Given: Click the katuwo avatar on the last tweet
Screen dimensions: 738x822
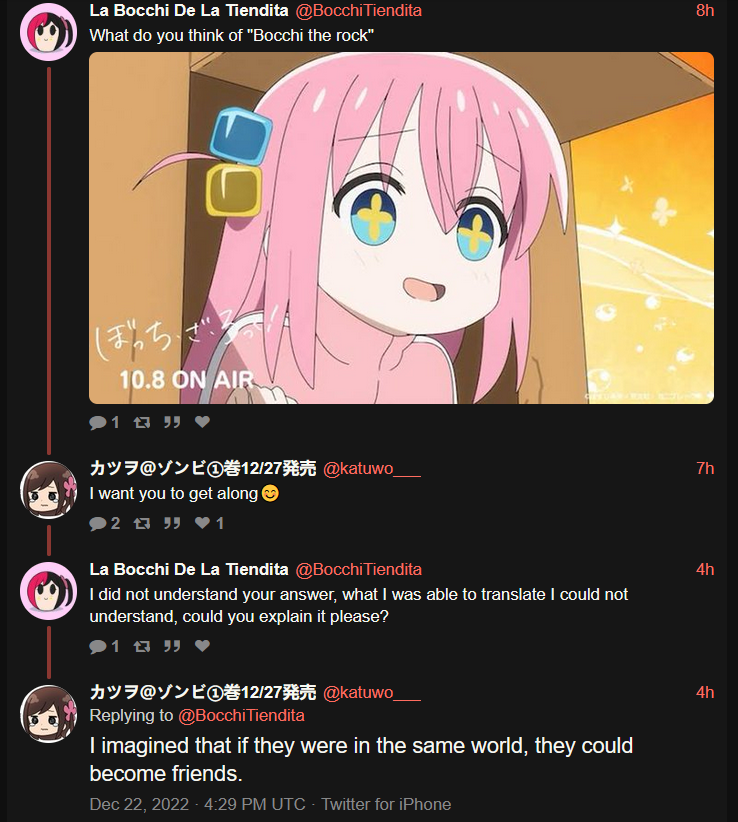Looking at the screenshot, I should pyautogui.click(x=48, y=713).
